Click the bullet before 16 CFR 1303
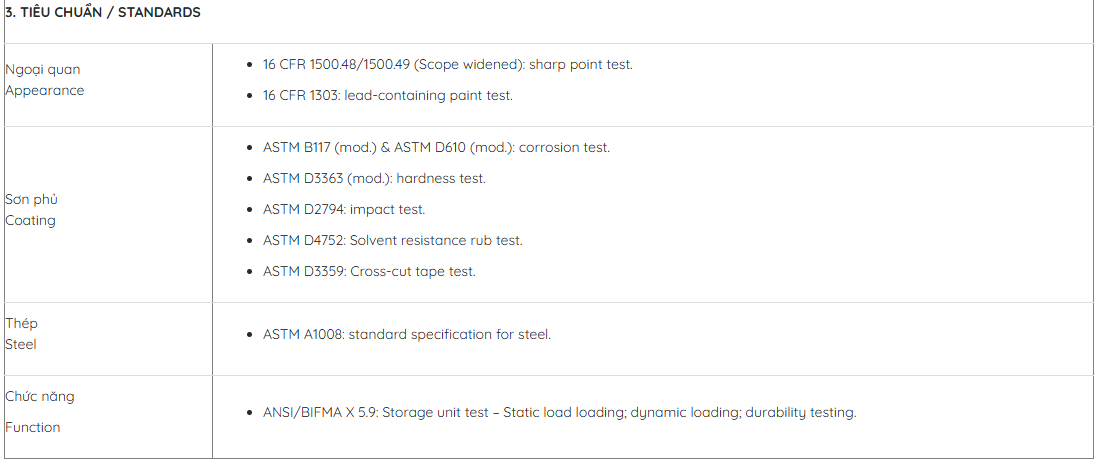Screen dimensions: 1095x460 click(250, 96)
